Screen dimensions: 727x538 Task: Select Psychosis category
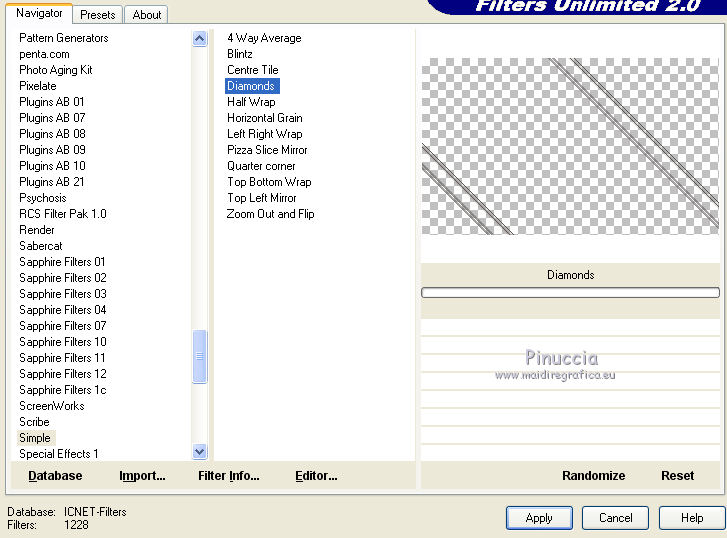pos(43,198)
